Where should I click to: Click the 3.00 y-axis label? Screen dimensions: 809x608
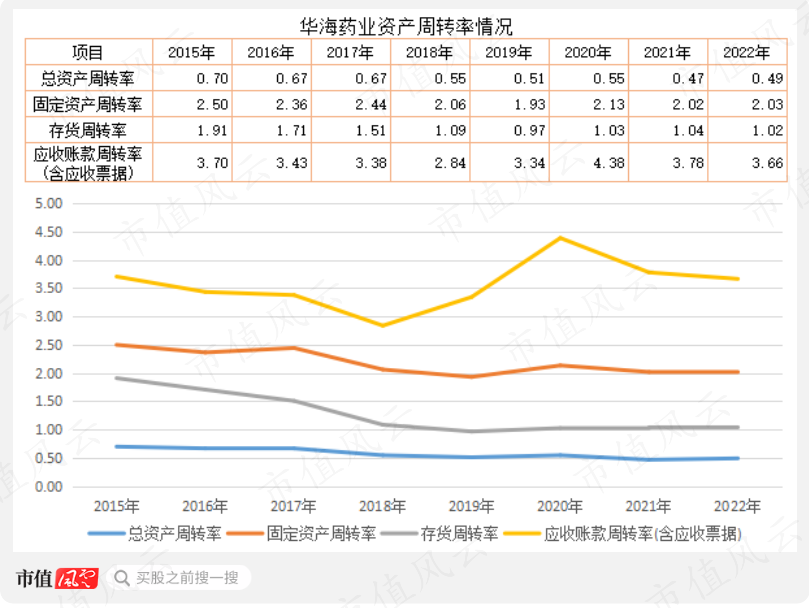point(48,316)
